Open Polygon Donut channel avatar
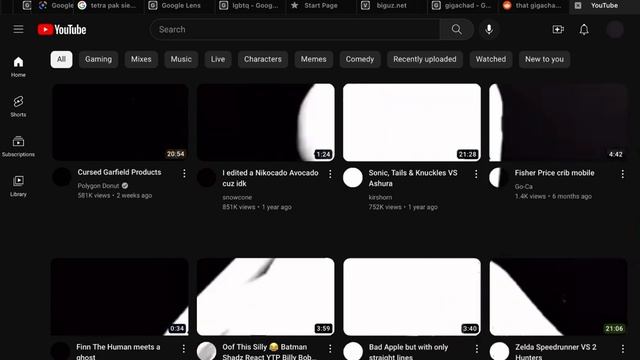 tap(62, 177)
